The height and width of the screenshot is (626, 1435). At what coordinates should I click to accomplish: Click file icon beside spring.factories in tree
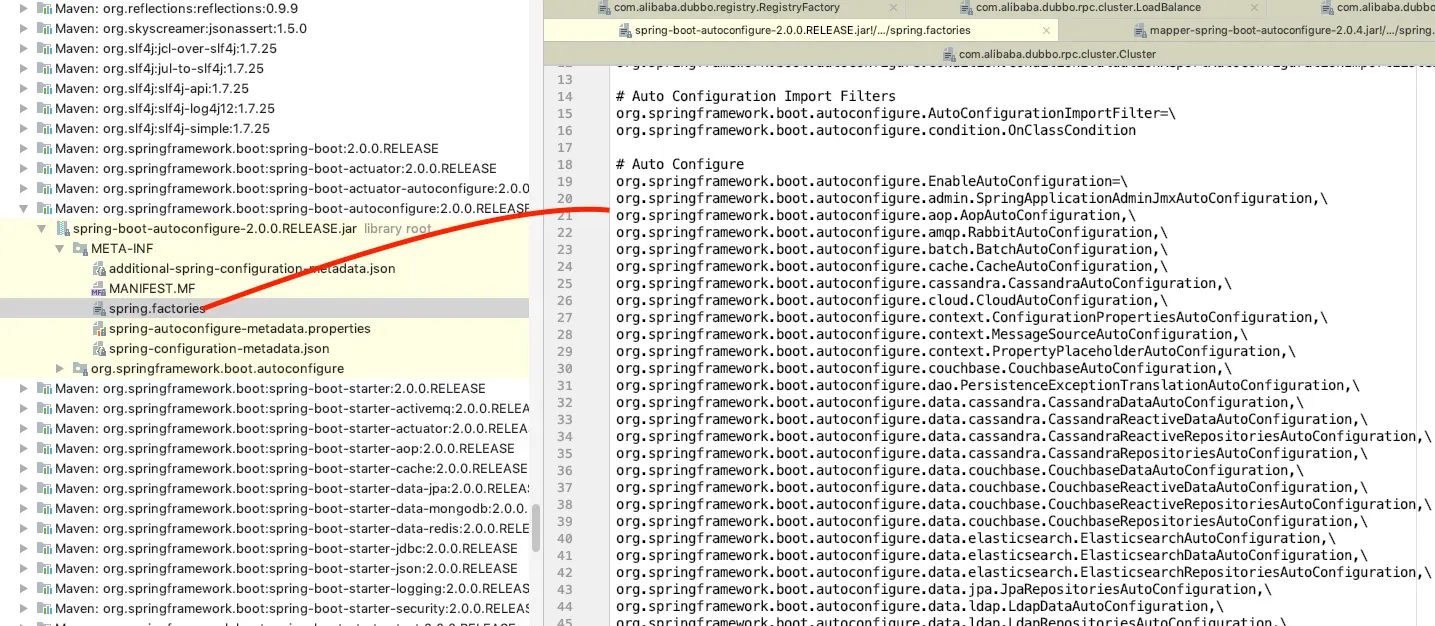coord(98,308)
